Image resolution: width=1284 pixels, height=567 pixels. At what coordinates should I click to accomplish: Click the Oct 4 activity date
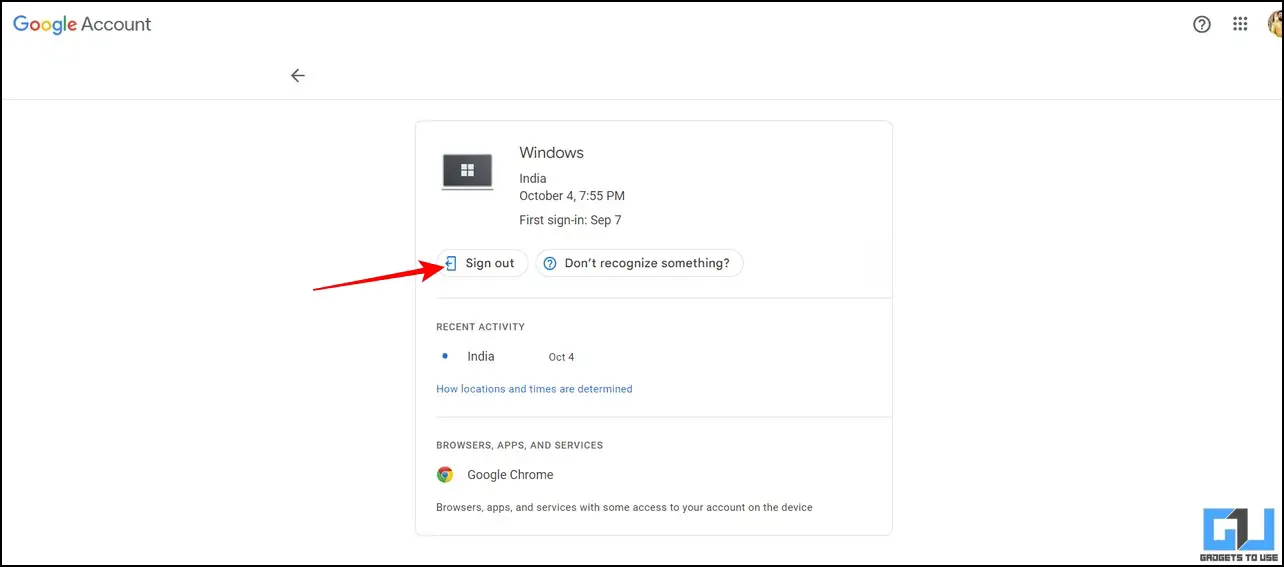pyautogui.click(x=561, y=357)
